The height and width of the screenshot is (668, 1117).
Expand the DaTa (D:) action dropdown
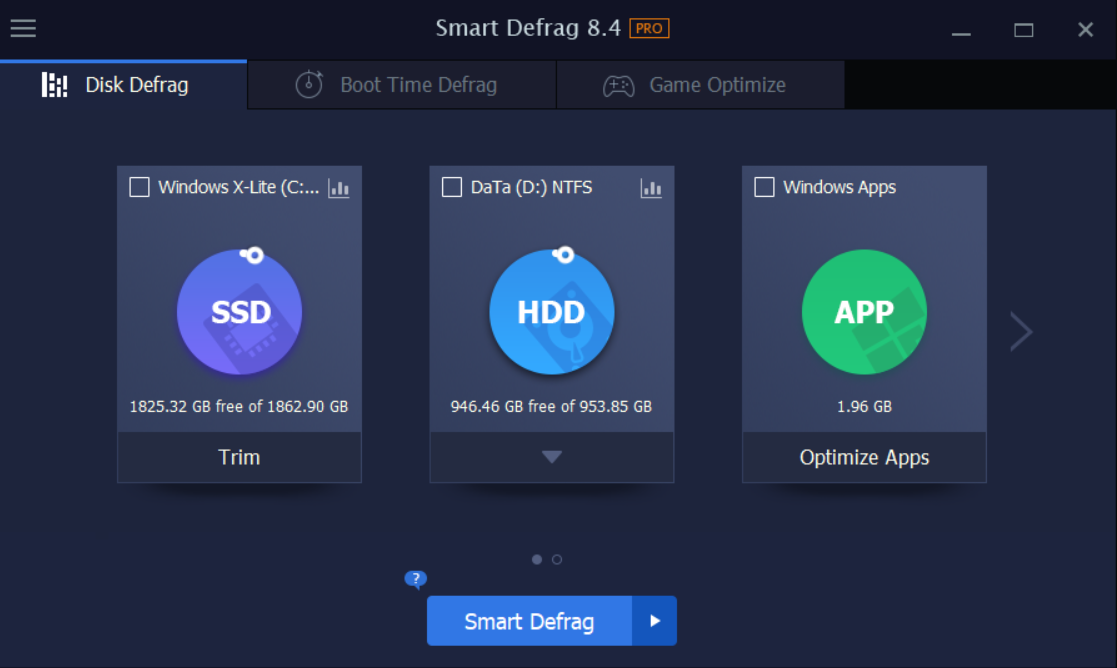551,457
